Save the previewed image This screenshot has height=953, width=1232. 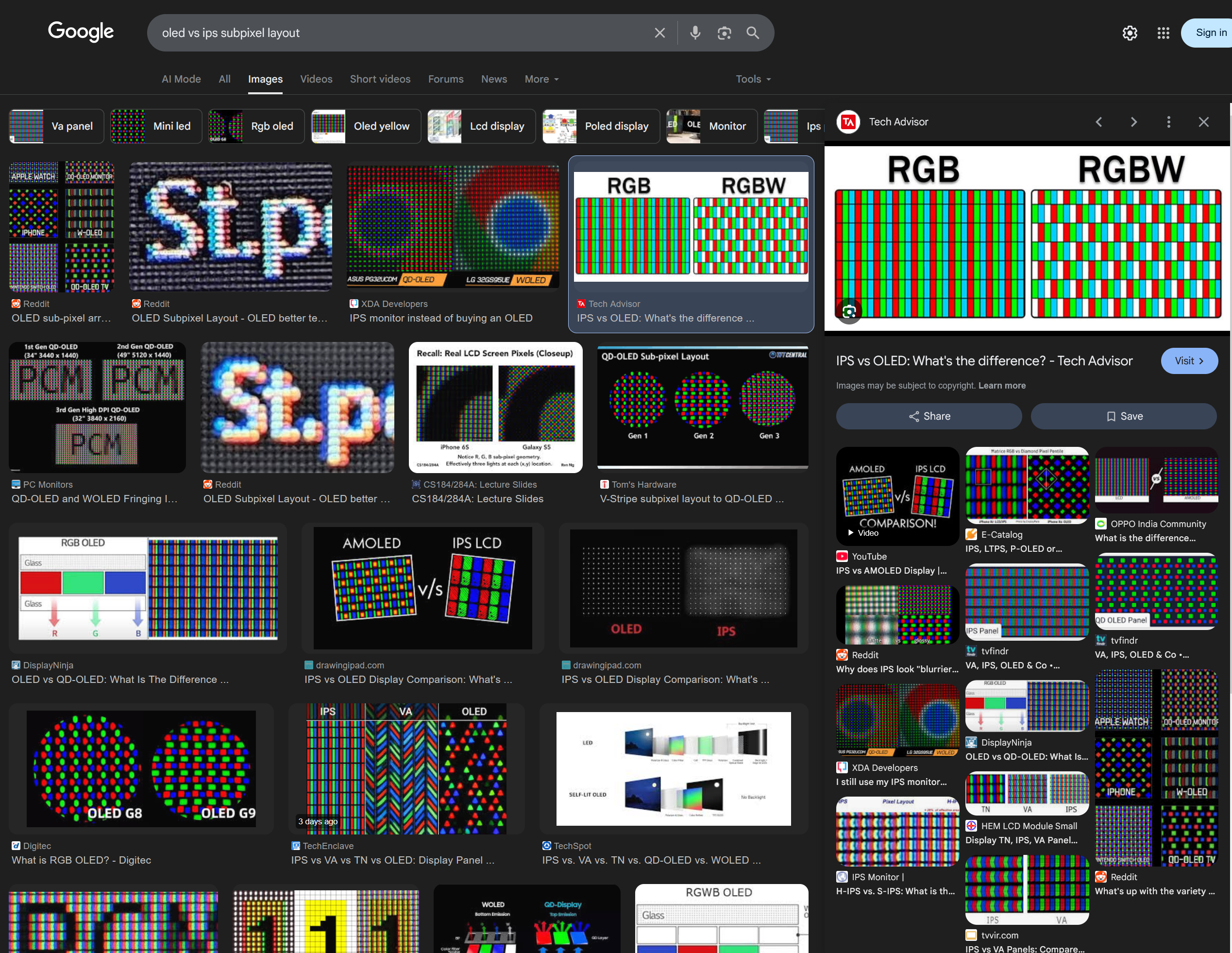[x=1123, y=416]
